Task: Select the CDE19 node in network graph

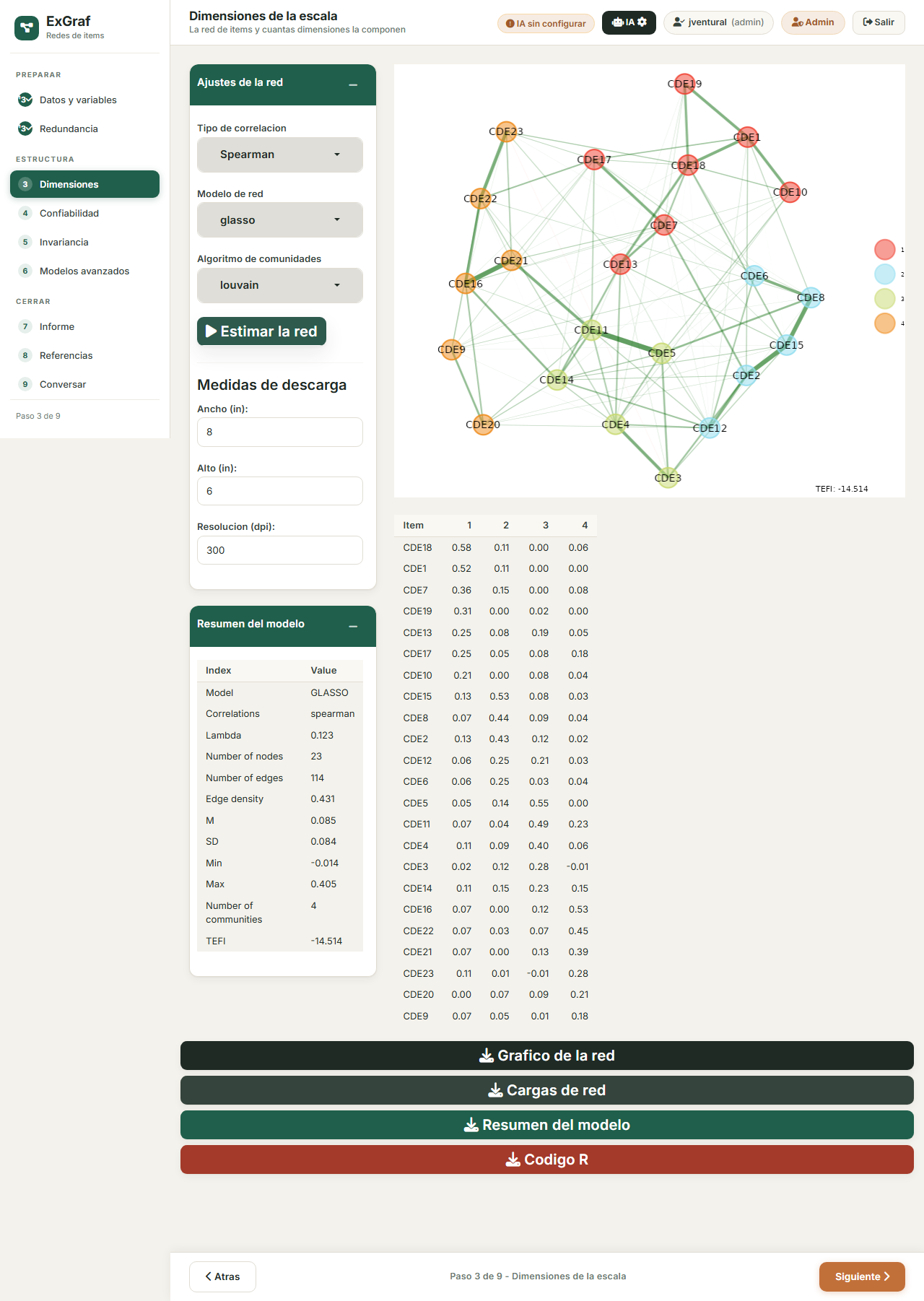Action: pyautogui.click(x=684, y=84)
